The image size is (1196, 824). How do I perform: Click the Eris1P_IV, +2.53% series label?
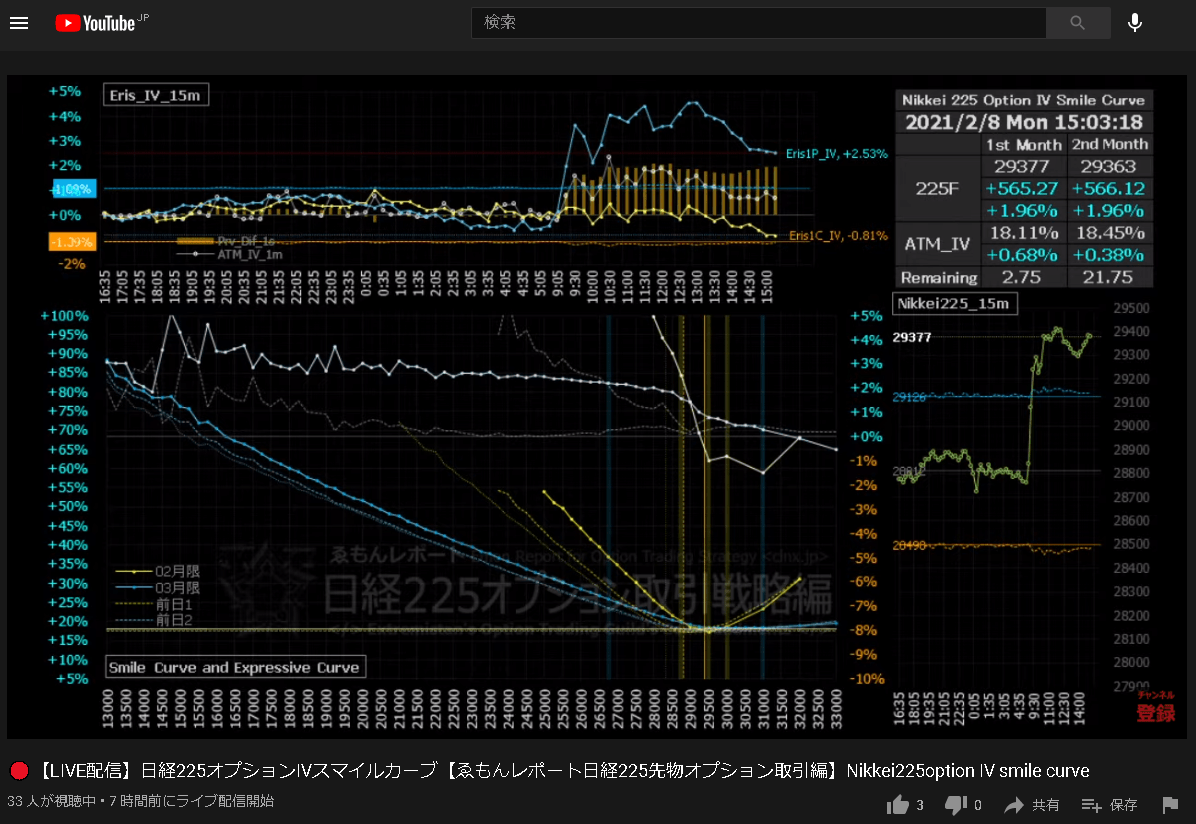pyautogui.click(x=837, y=154)
